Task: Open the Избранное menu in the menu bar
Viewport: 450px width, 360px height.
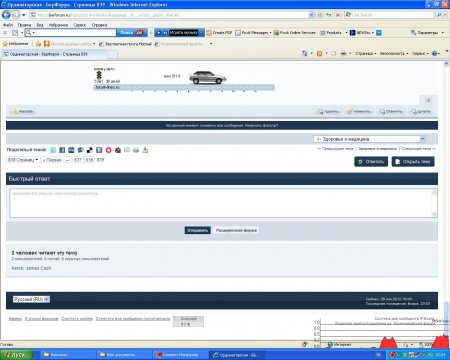Action: click(x=58, y=25)
